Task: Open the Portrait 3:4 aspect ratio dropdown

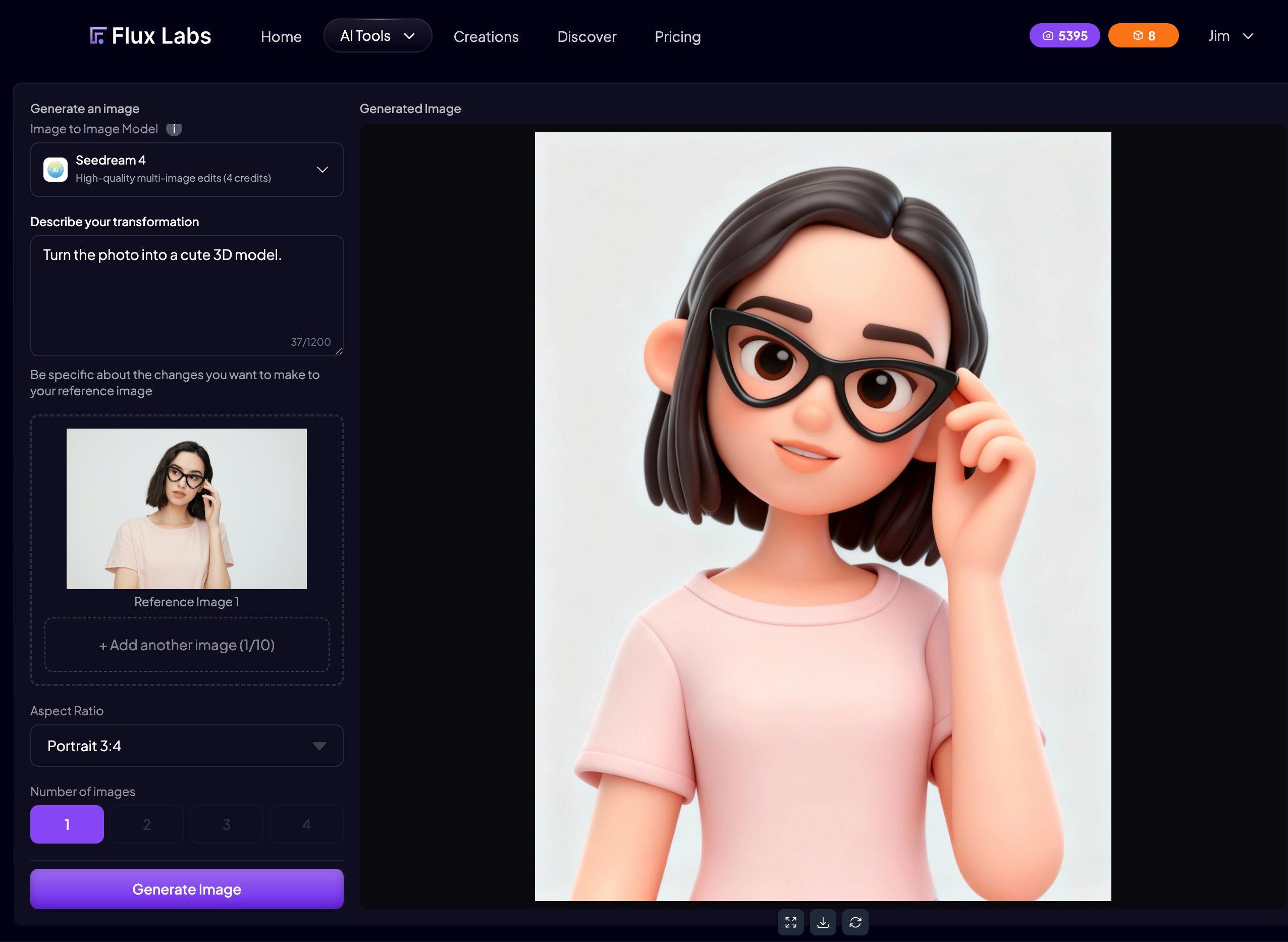Action: pos(186,745)
